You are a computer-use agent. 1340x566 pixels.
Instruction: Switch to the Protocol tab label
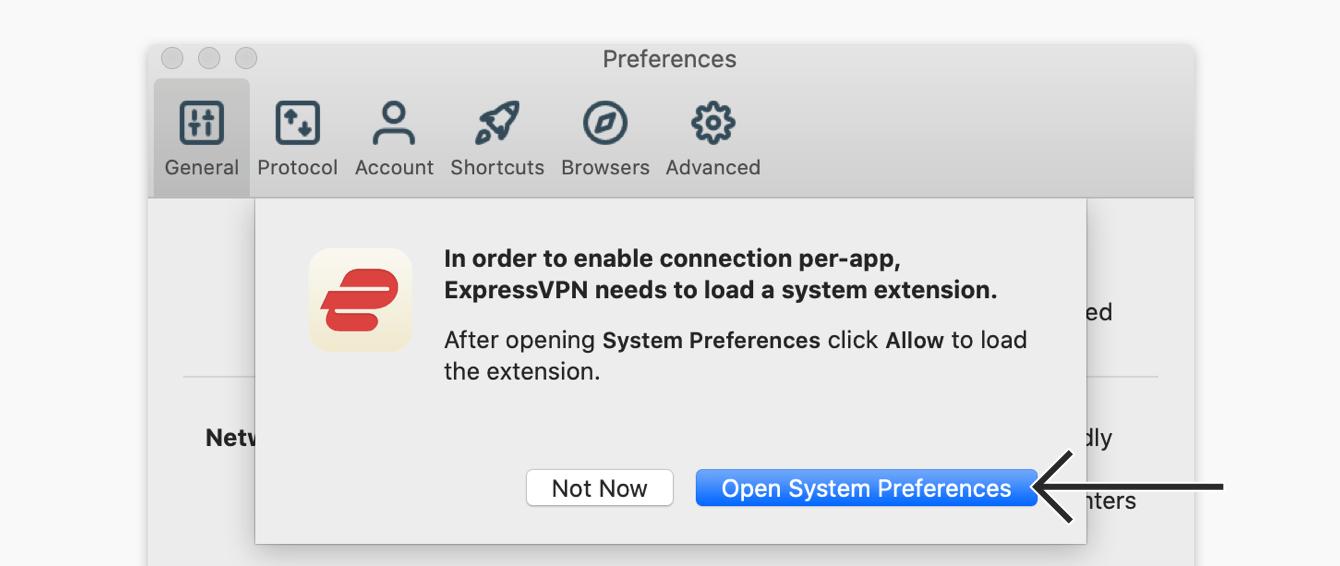[x=298, y=168]
